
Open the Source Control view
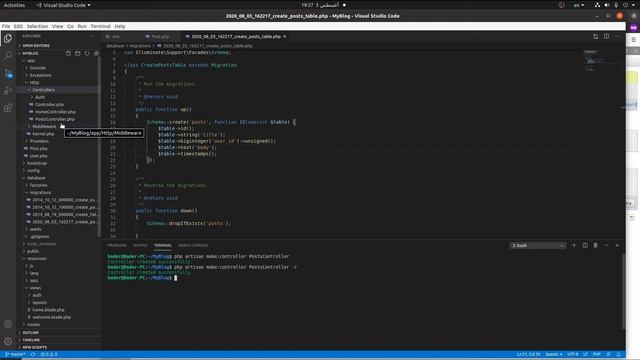click(8, 73)
